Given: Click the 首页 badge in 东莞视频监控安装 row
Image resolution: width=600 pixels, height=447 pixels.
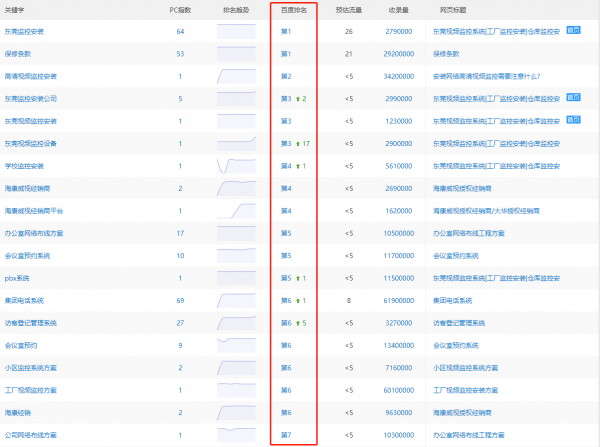Looking at the screenshot, I should pos(574,120).
